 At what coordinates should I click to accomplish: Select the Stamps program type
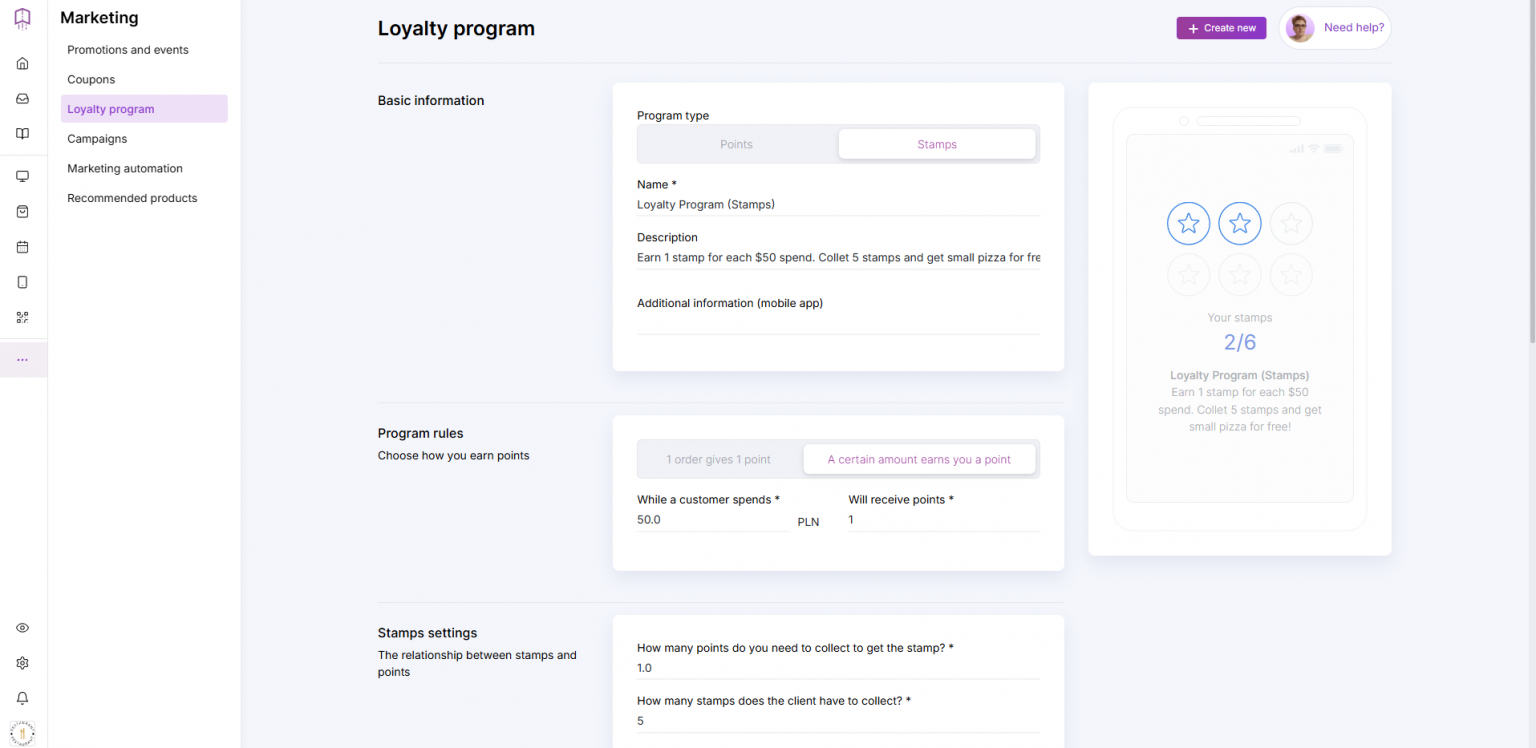pyautogui.click(x=936, y=144)
